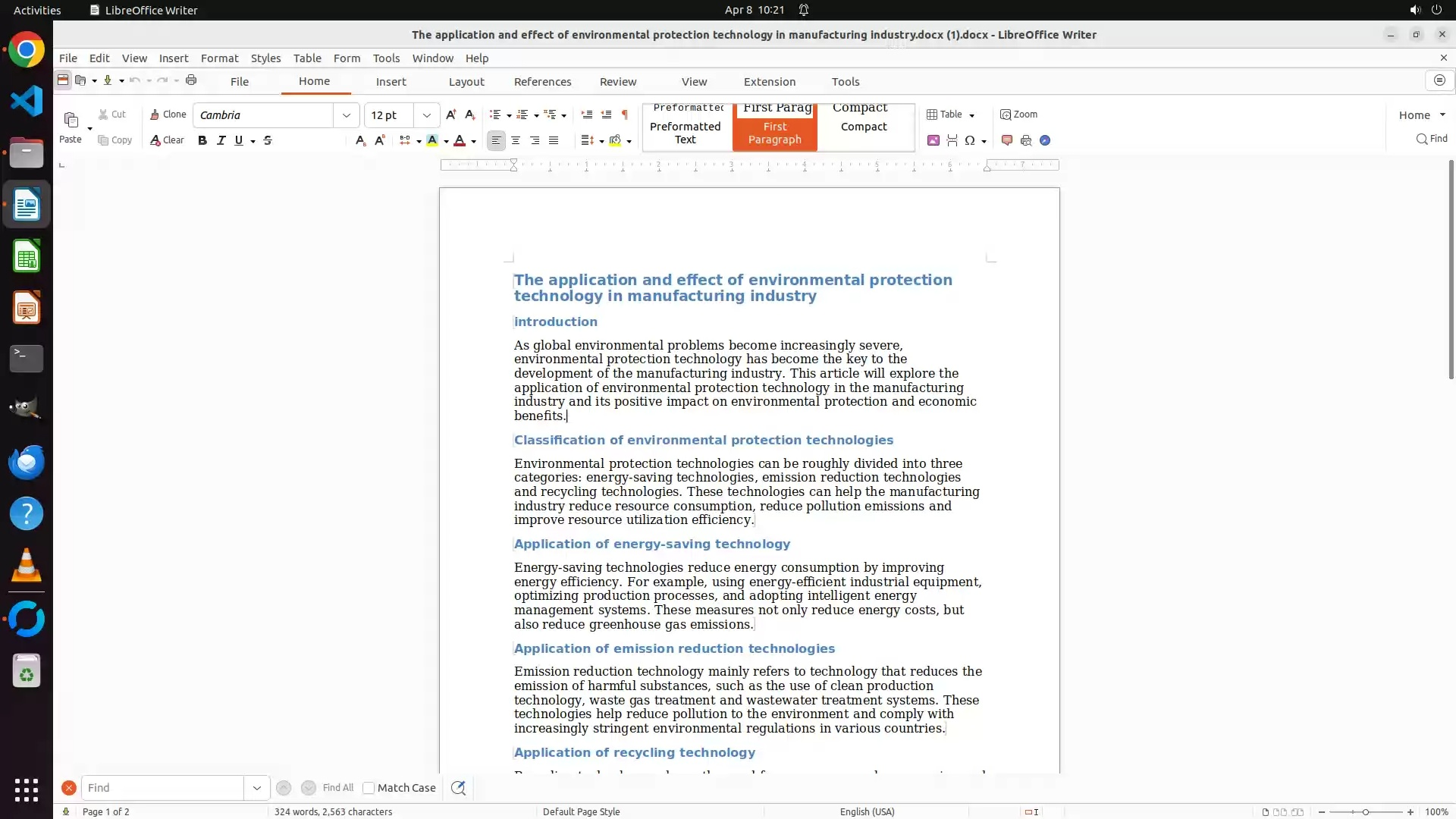Click the highlighting color swatch

click(432, 140)
